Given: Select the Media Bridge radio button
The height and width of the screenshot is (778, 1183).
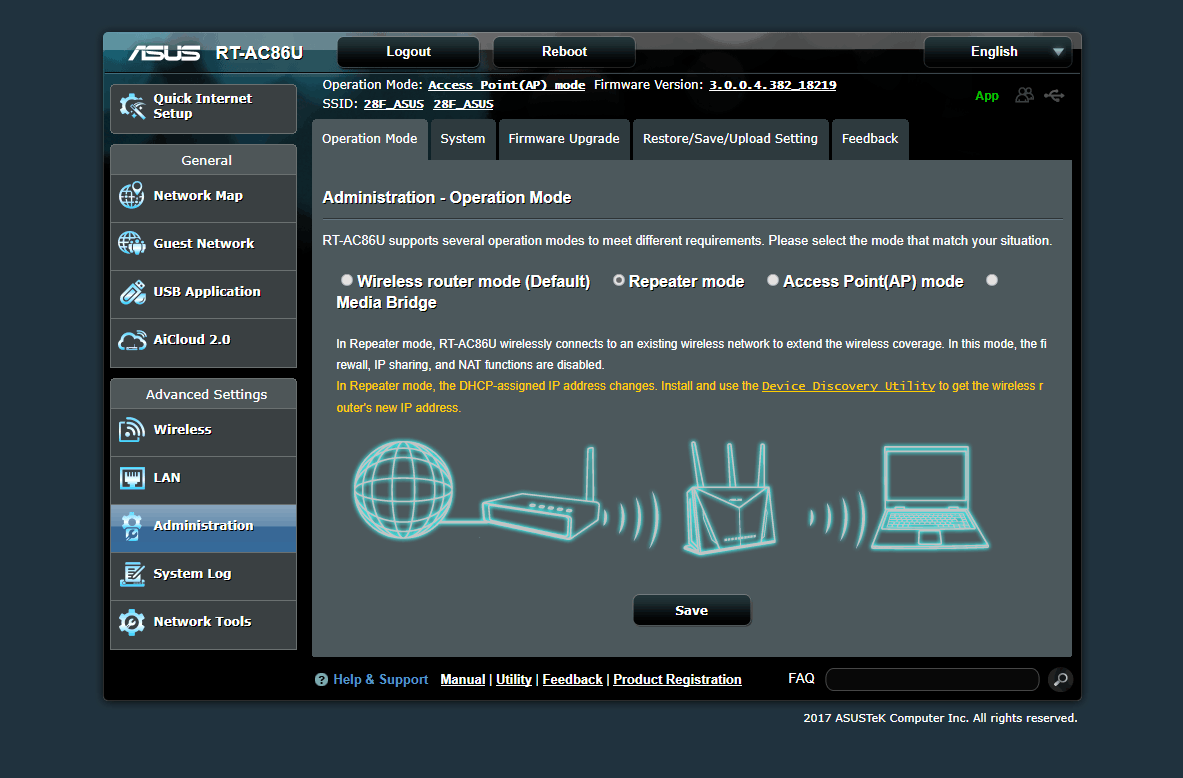Looking at the screenshot, I should point(992,280).
